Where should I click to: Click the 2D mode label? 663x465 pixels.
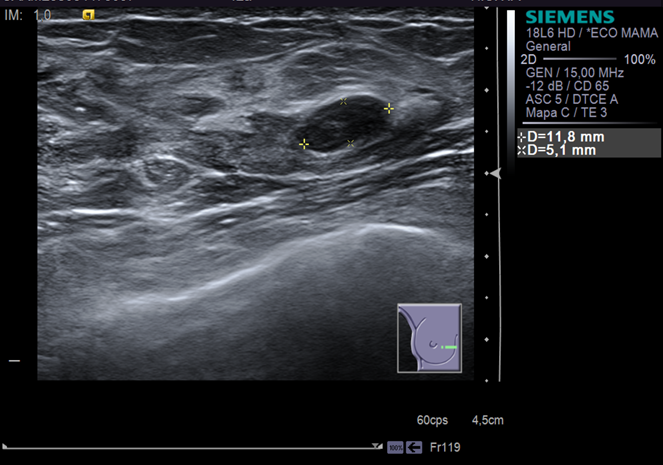click(x=528, y=59)
